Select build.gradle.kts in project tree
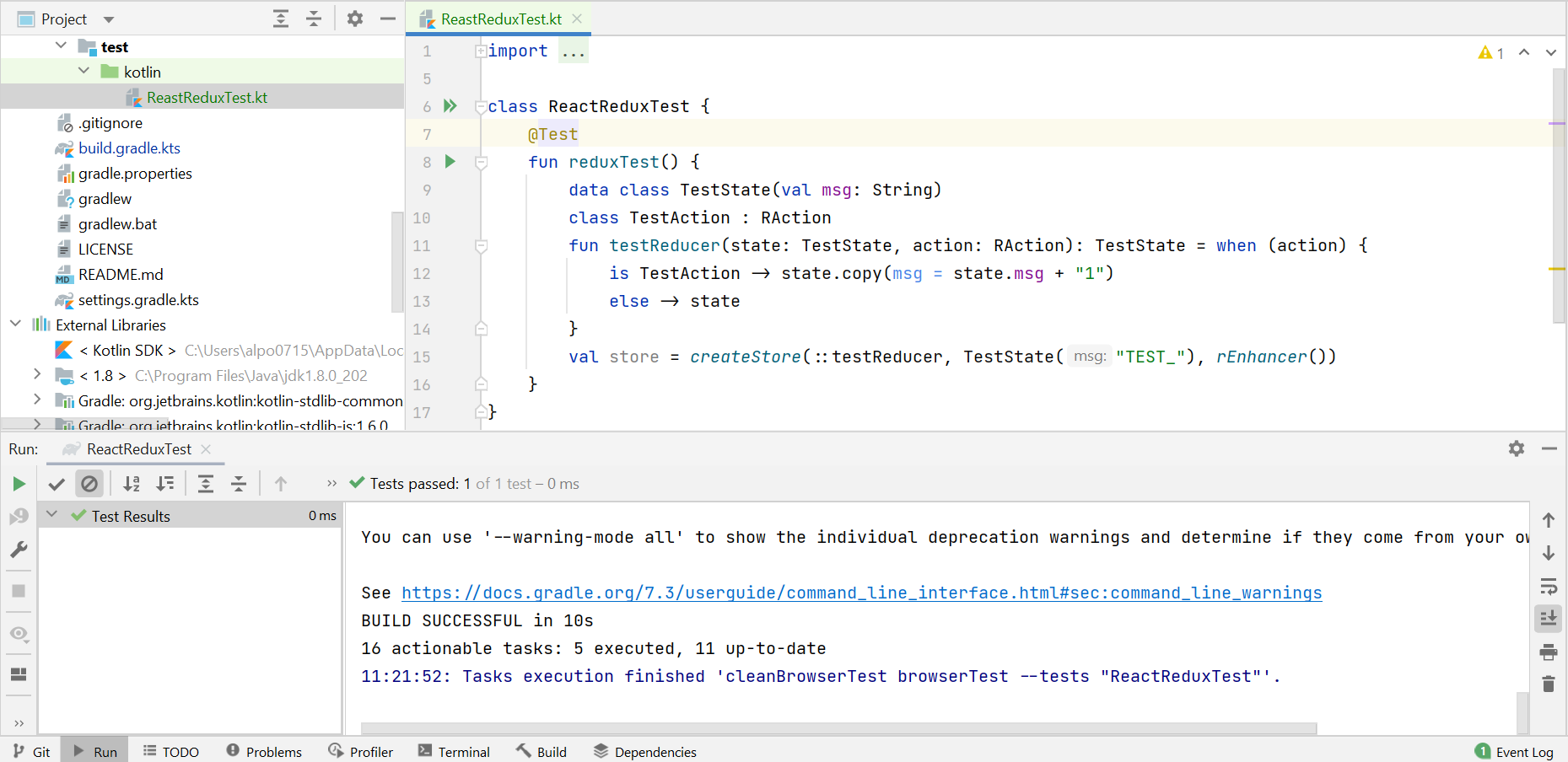This screenshot has height=762, width=1568. (x=129, y=148)
